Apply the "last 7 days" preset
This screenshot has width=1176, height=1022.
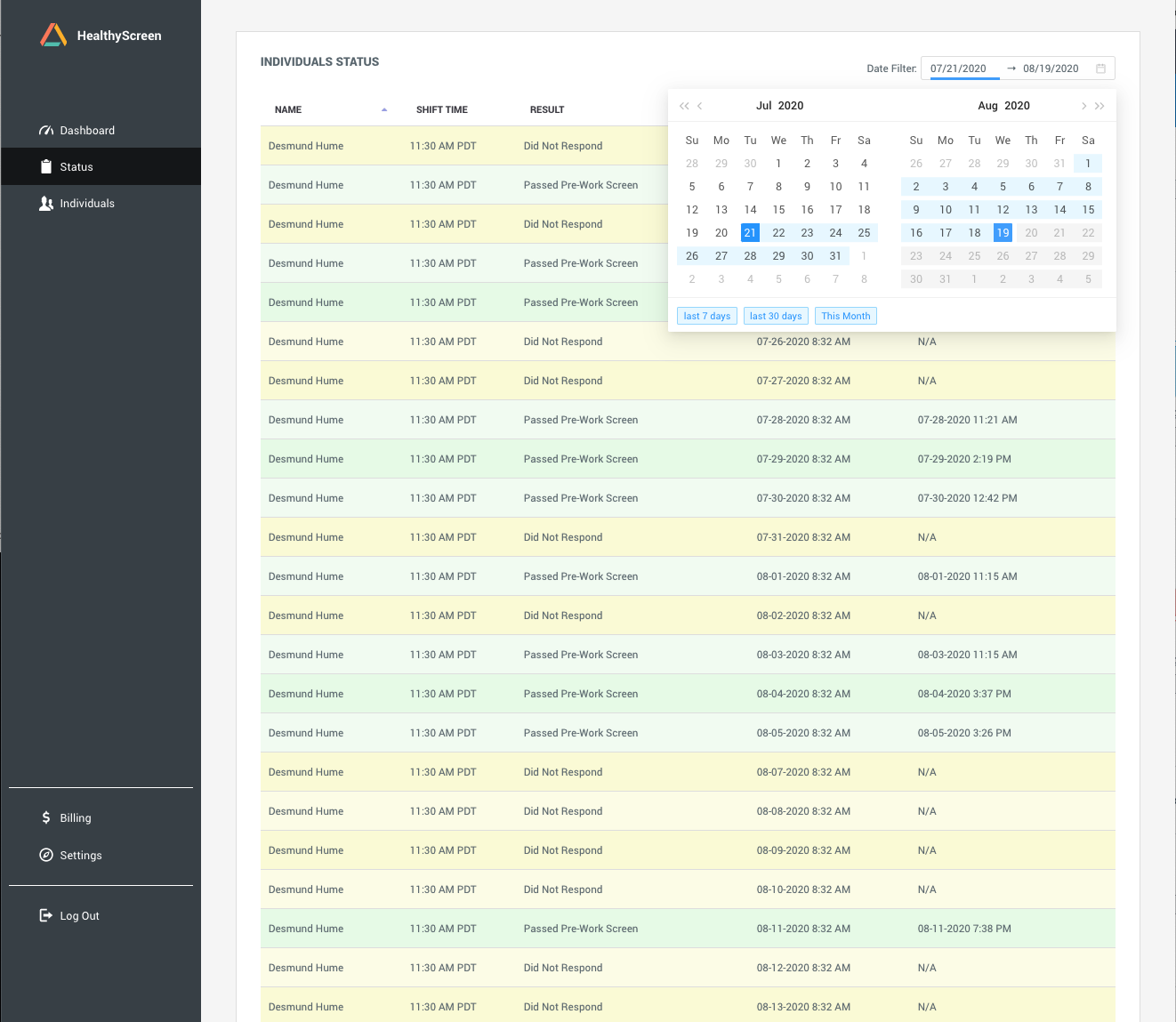pos(706,316)
